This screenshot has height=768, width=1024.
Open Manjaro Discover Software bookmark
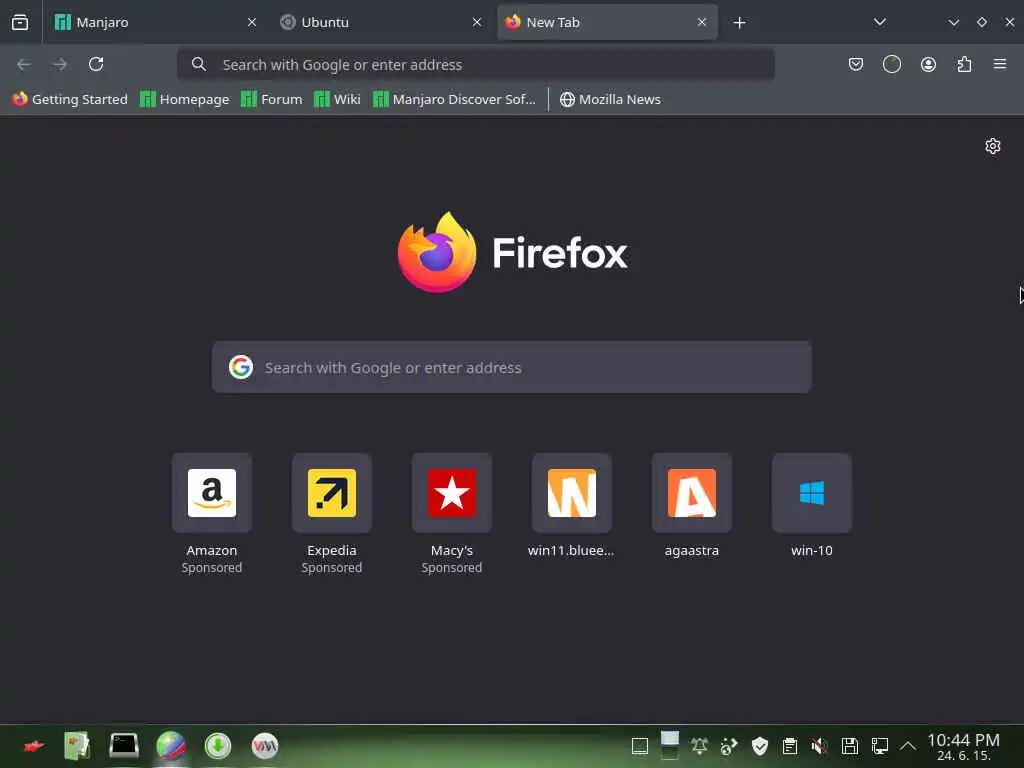coord(455,99)
